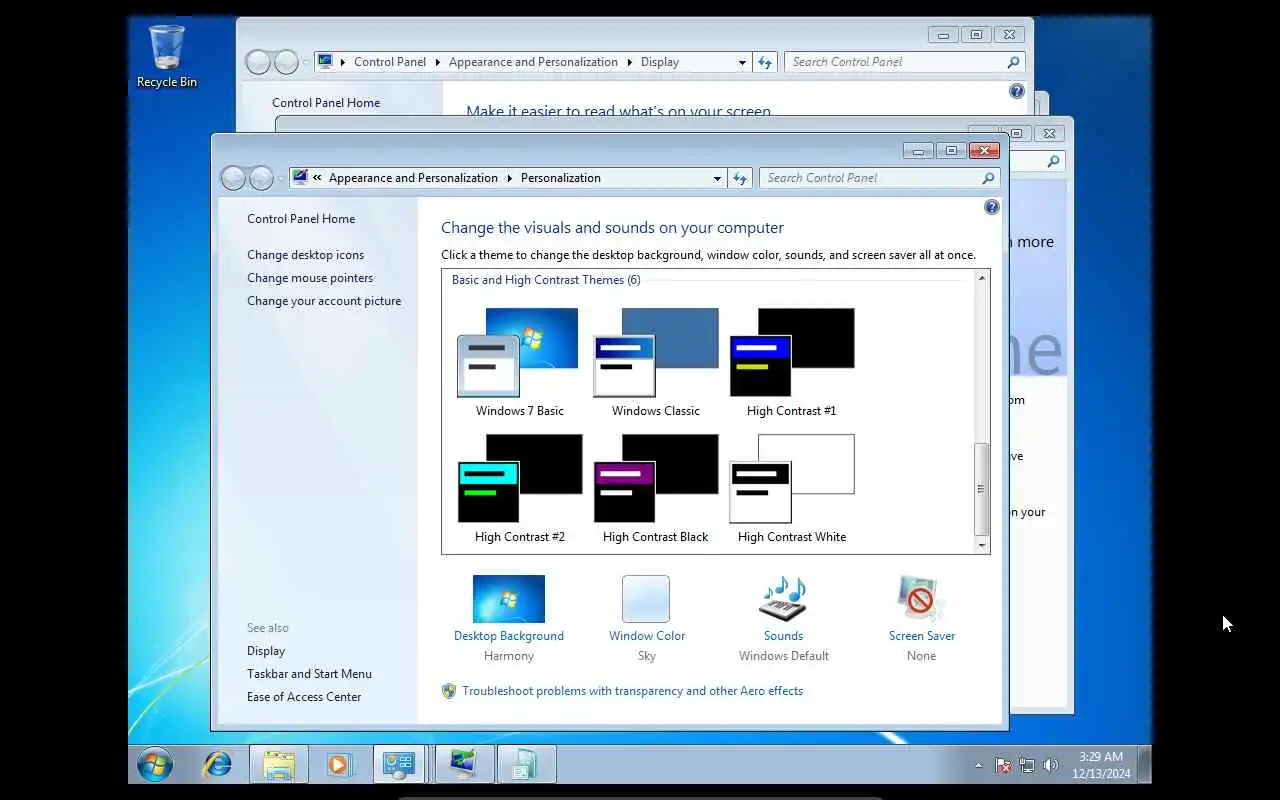
Task: Click Display breadcrumb in Display window
Action: pos(660,62)
